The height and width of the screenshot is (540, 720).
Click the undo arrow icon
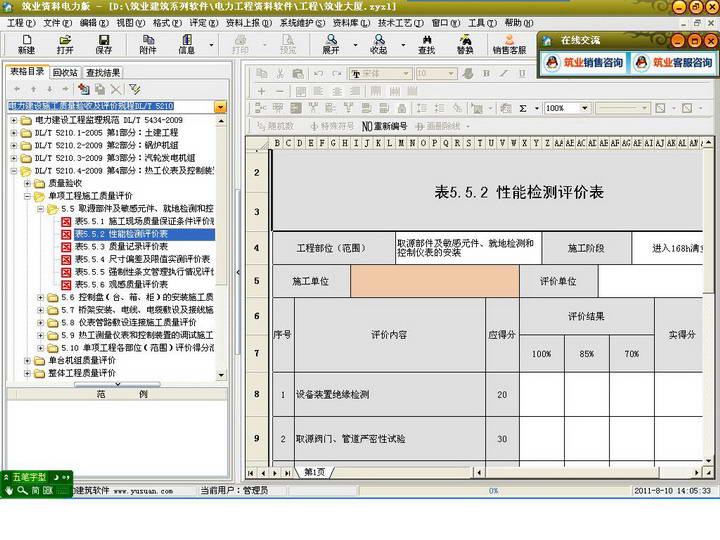point(318,73)
